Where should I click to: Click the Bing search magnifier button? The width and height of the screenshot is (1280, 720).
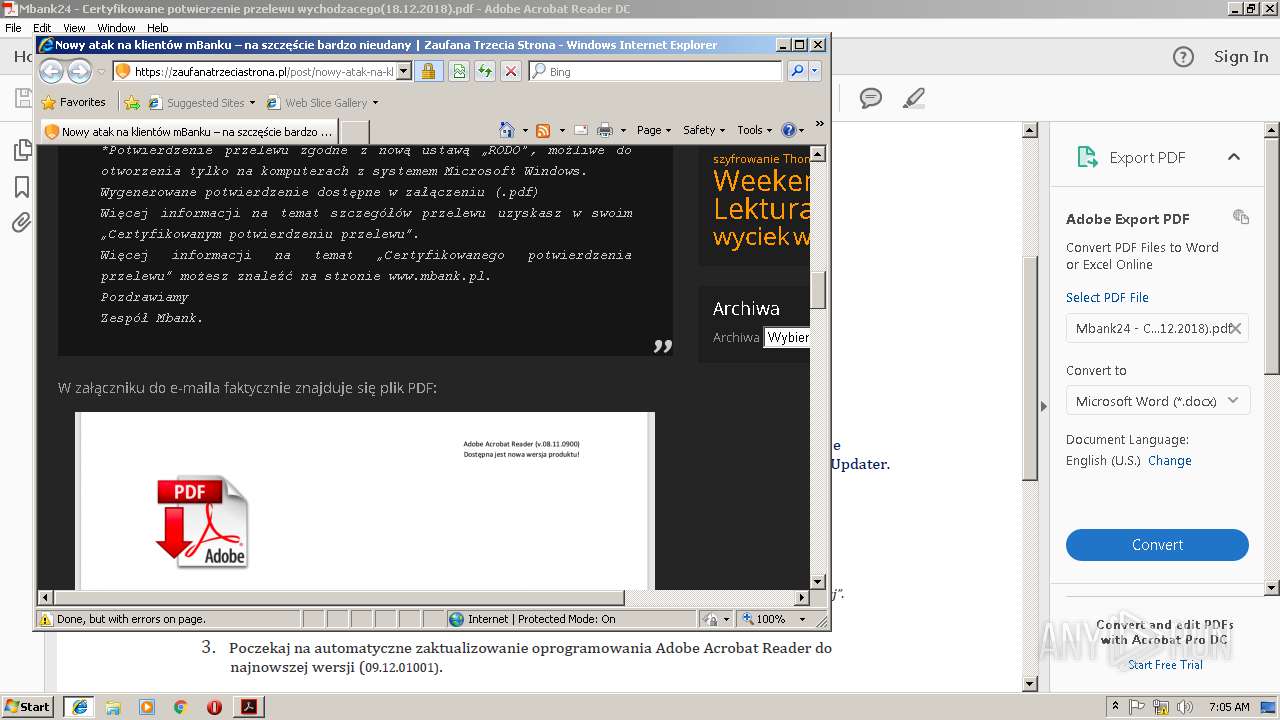[x=797, y=71]
